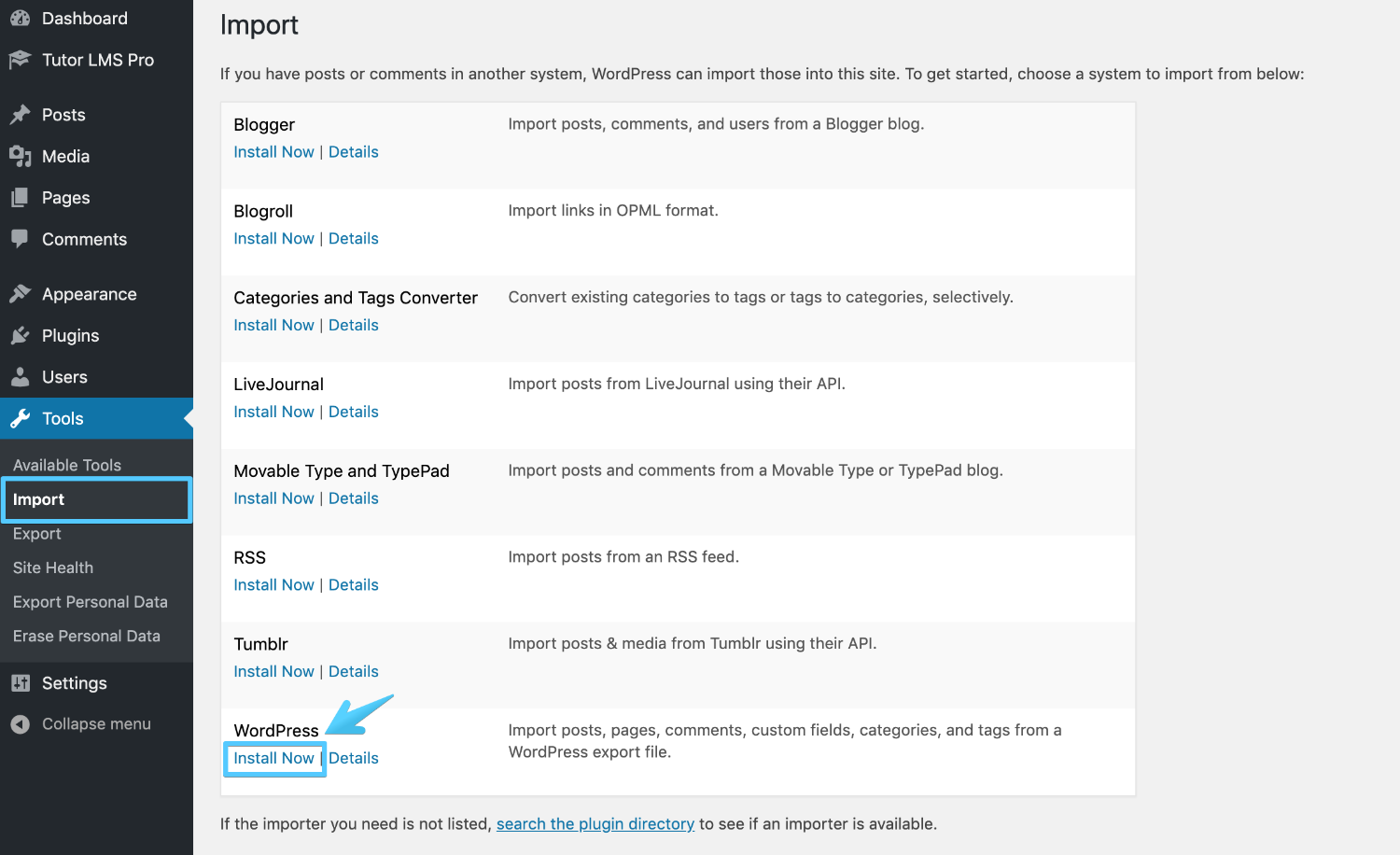Install the LiveJournal importer now

click(x=273, y=412)
